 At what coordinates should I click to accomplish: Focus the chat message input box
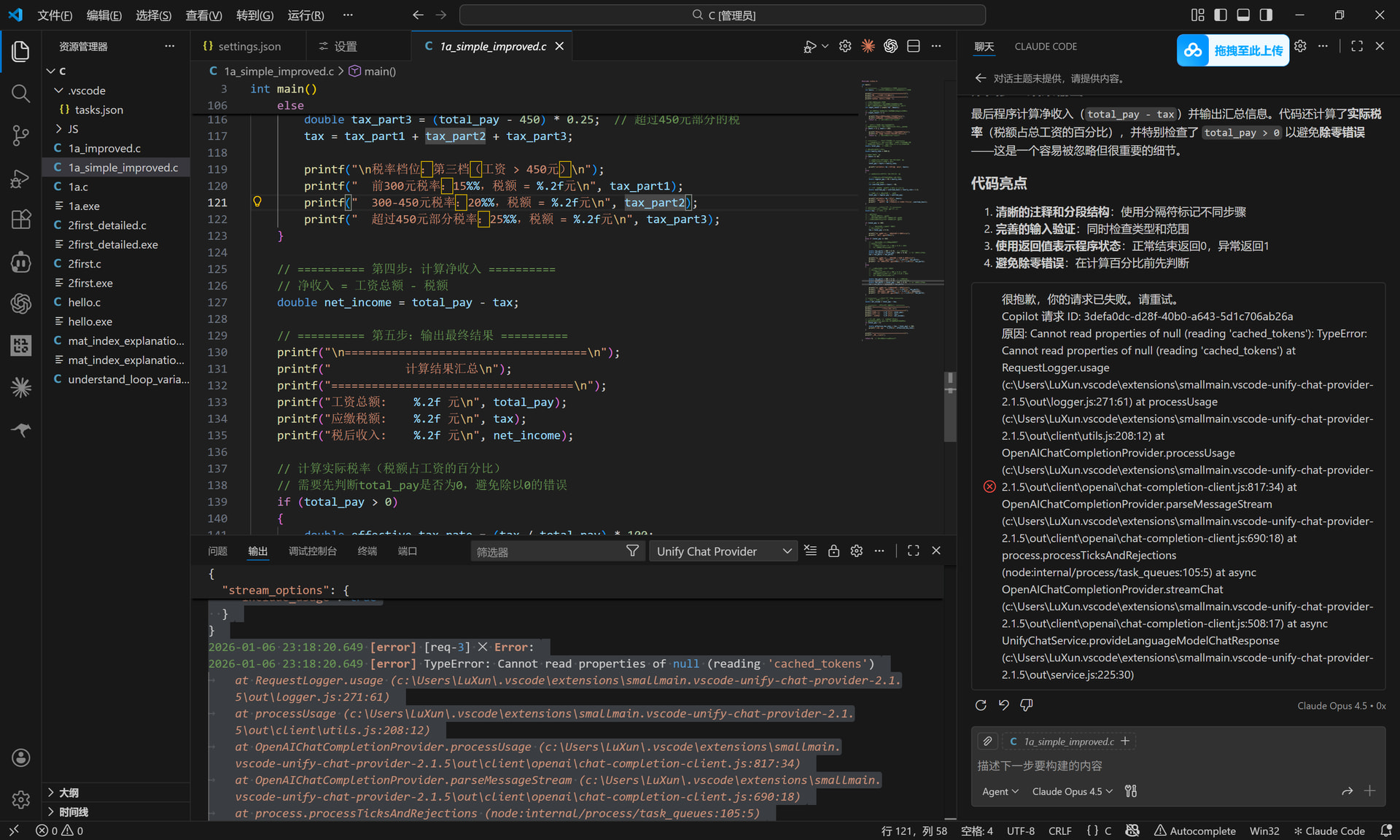click(1177, 766)
